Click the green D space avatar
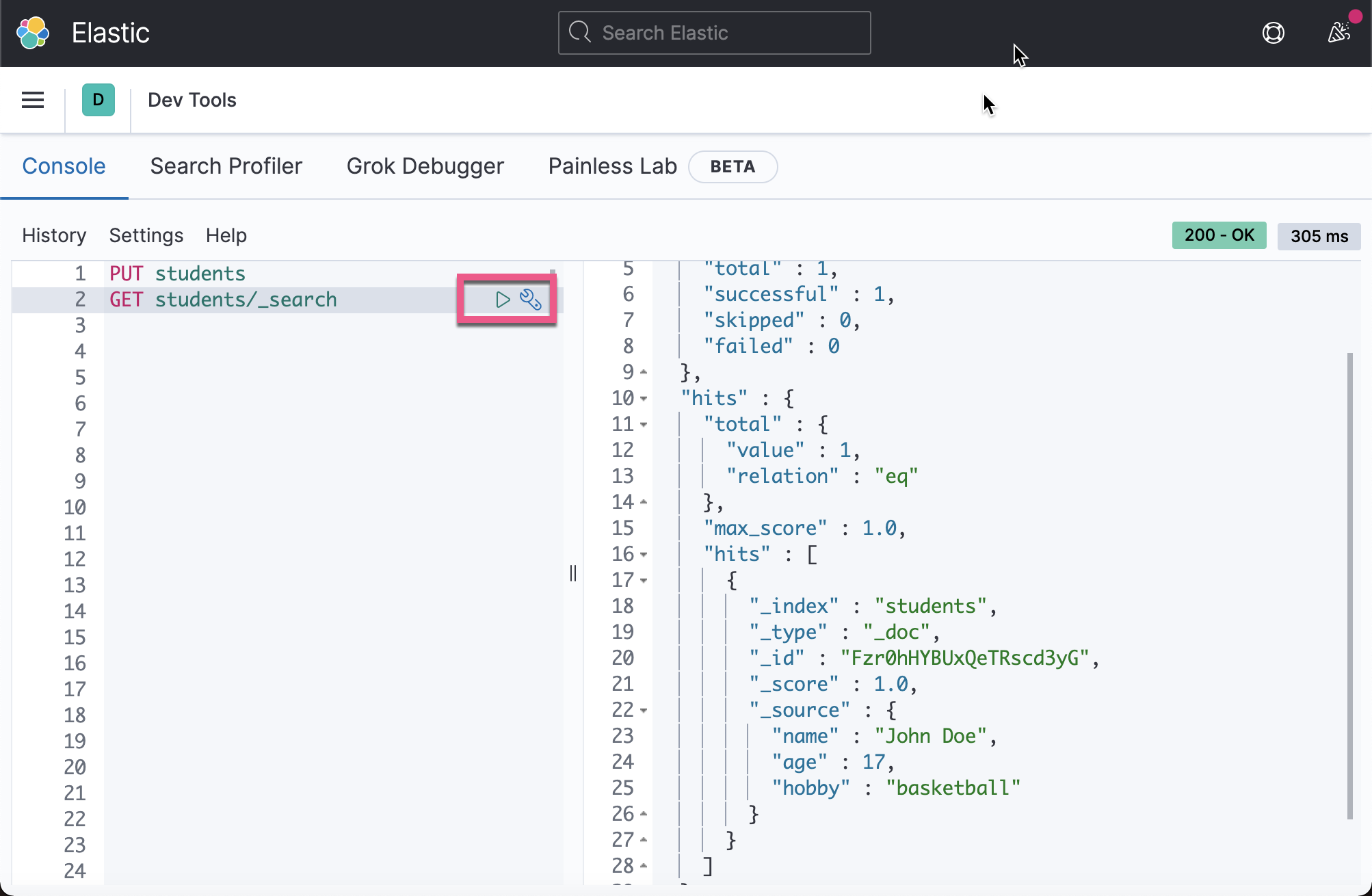Viewport: 1372px width, 896px height. pos(98,100)
